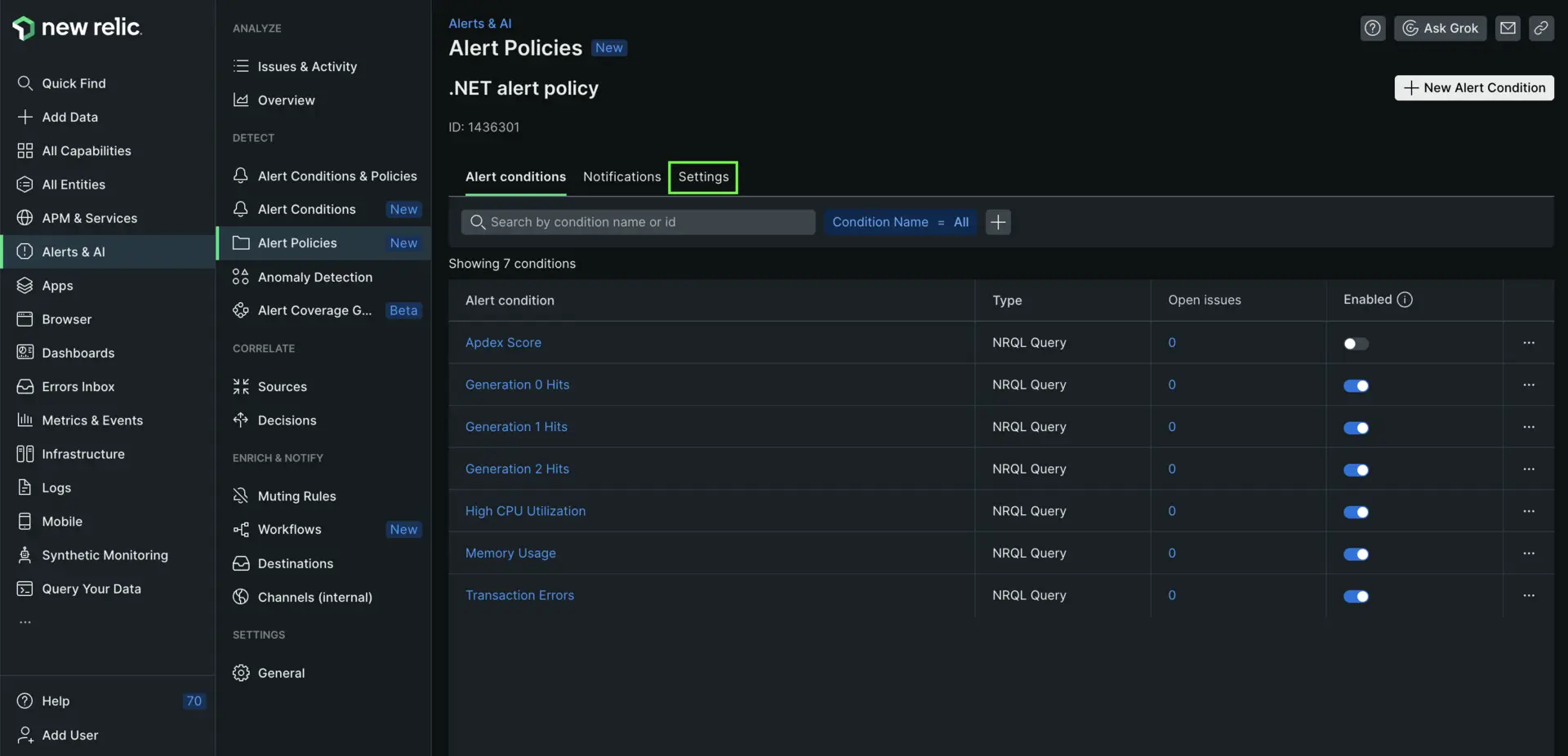Open High CPU Utilization row ellipsis menu

[x=1529, y=511]
